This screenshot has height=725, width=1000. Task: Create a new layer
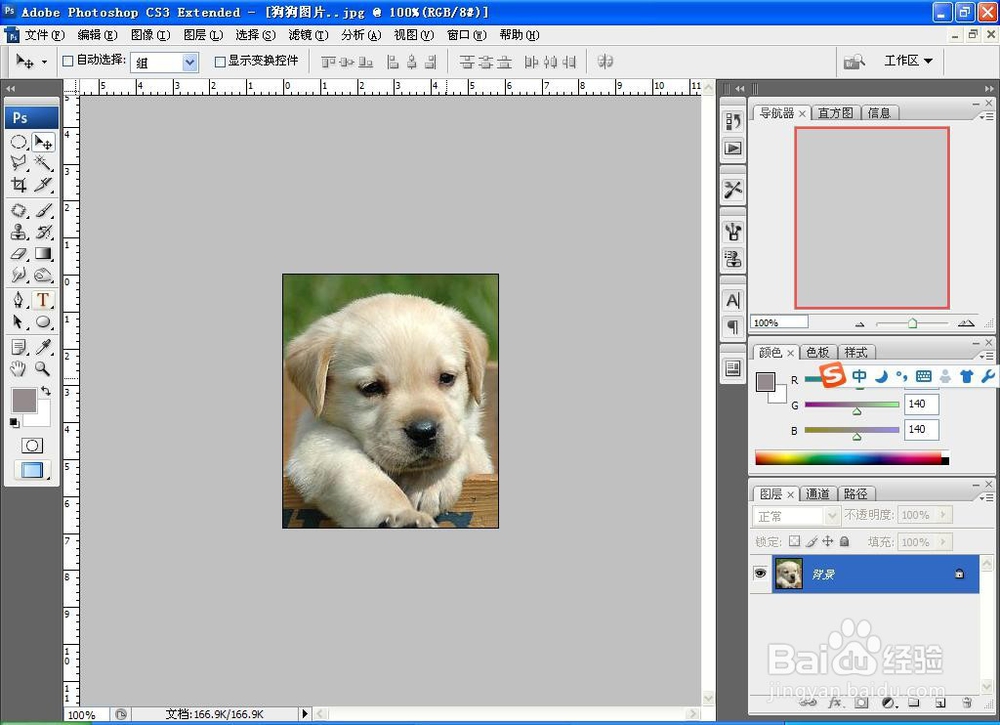(x=940, y=703)
